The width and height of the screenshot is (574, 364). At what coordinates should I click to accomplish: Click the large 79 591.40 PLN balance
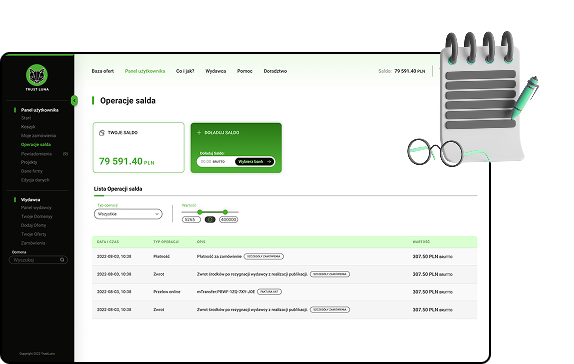click(x=127, y=161)
